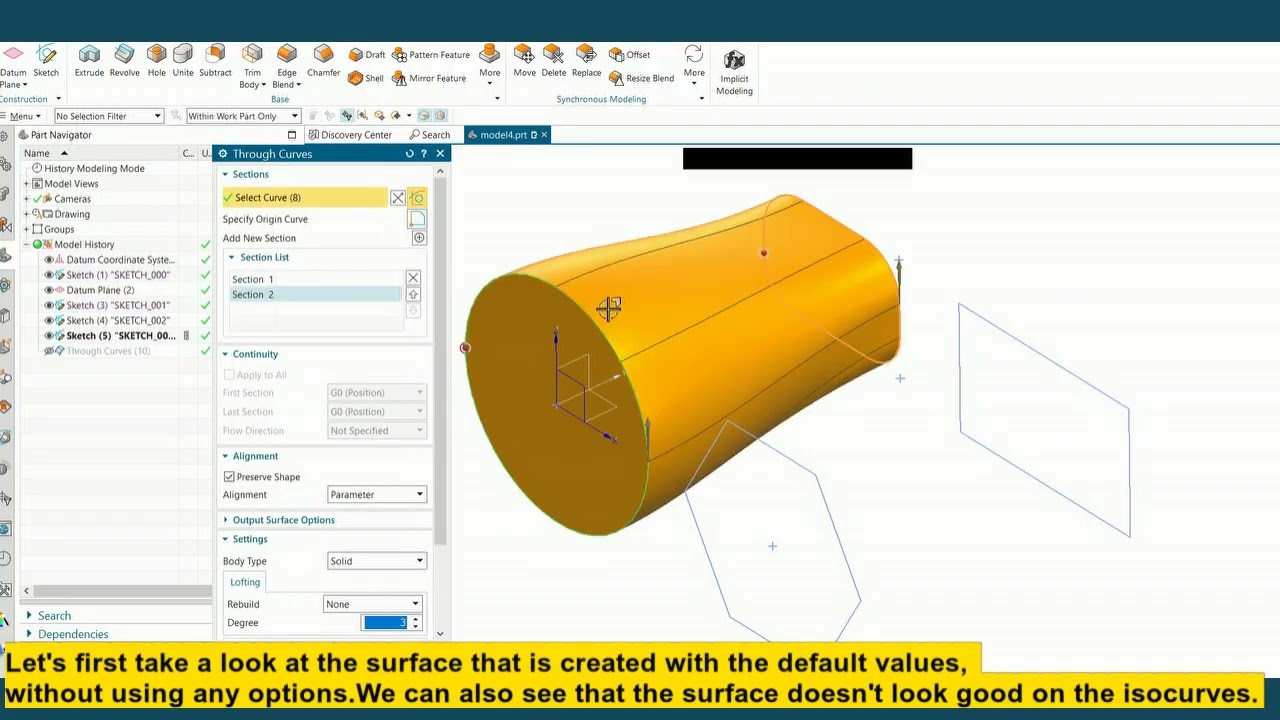The height and width of the screenshot is (720, 1280).
Task: Open the Mirror Feature tool
Action: pyautogui.click(x=429, y=78)
